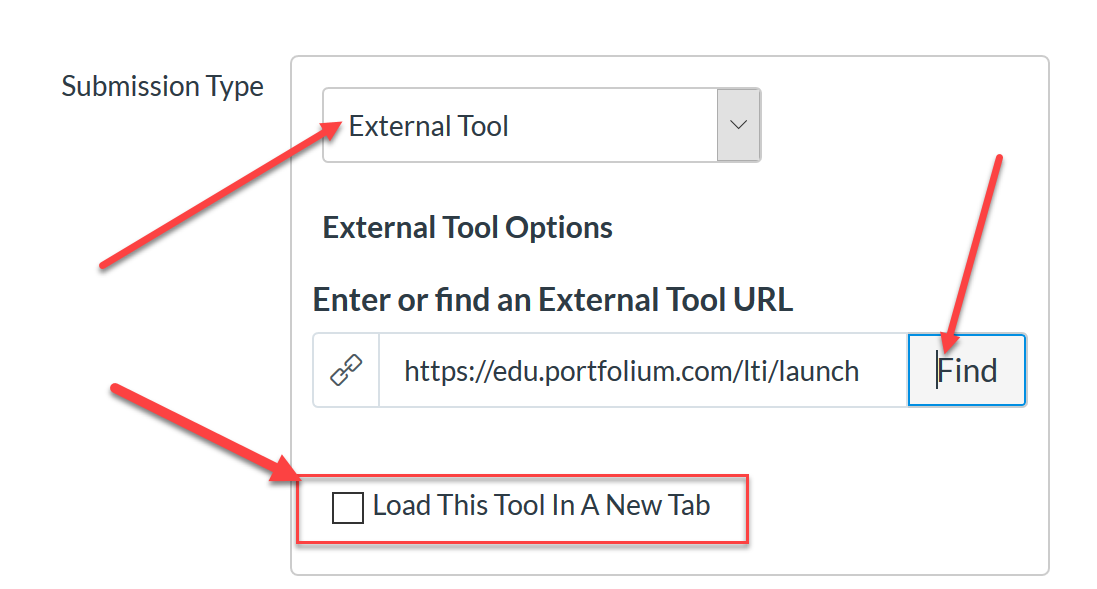
Task: Click the red highlight box border around checkbox
Action: coord(523,476)
